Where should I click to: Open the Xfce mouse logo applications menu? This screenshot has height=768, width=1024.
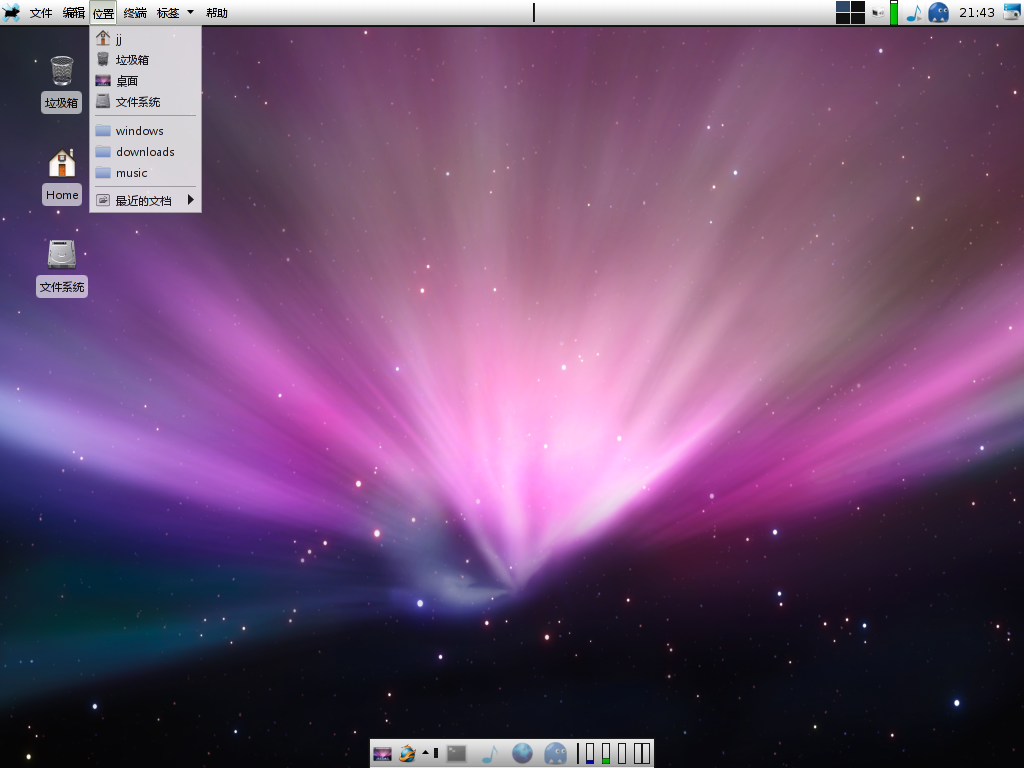[11, 12]
